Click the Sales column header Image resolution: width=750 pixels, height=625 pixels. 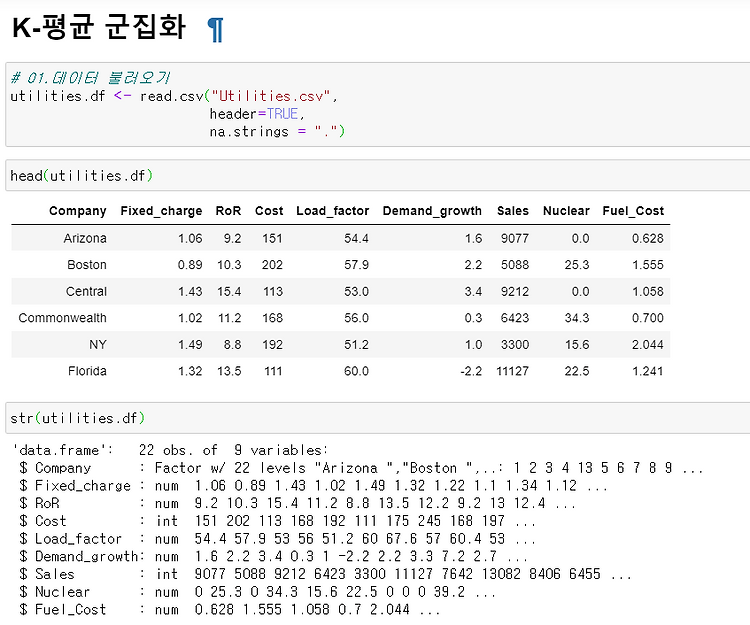tap(513, 211)
